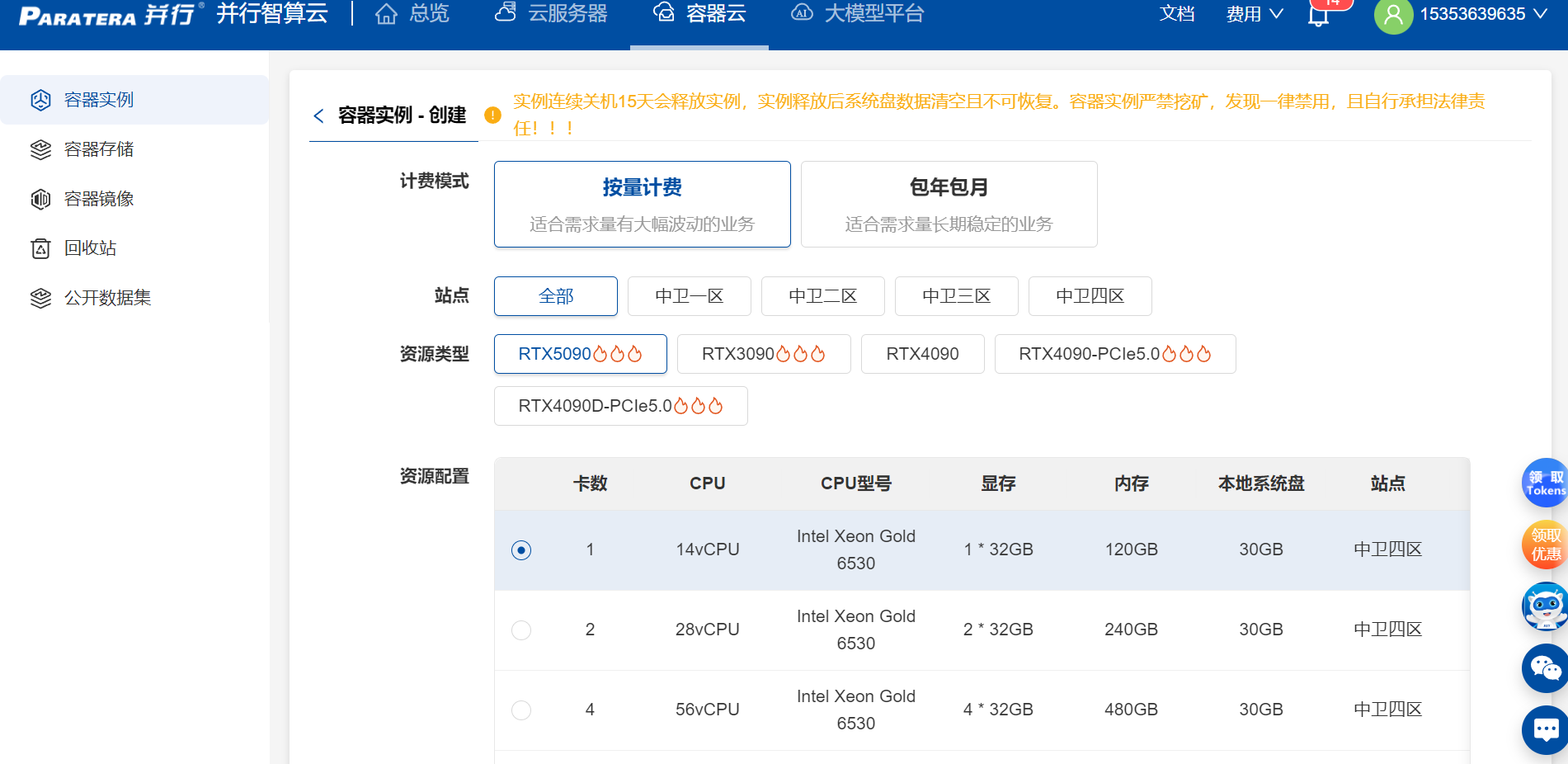Expand the 费用 dropdown menu
Viewport: 1568px width, 764px height.
1255,14
